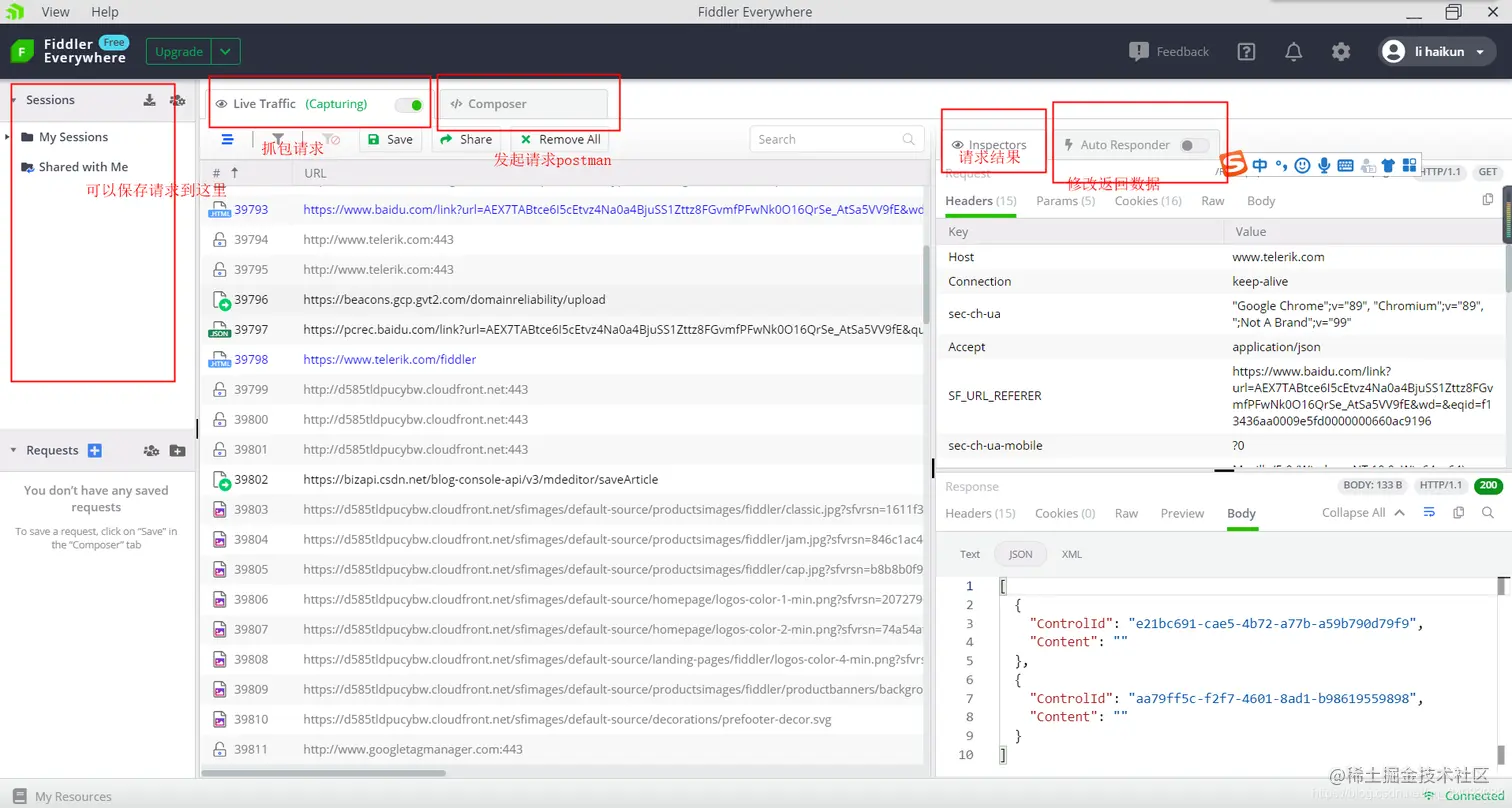This screenshot has height=808, width=1512.
Task: Add a new request with the blue plus
Action: pos(95,451)
